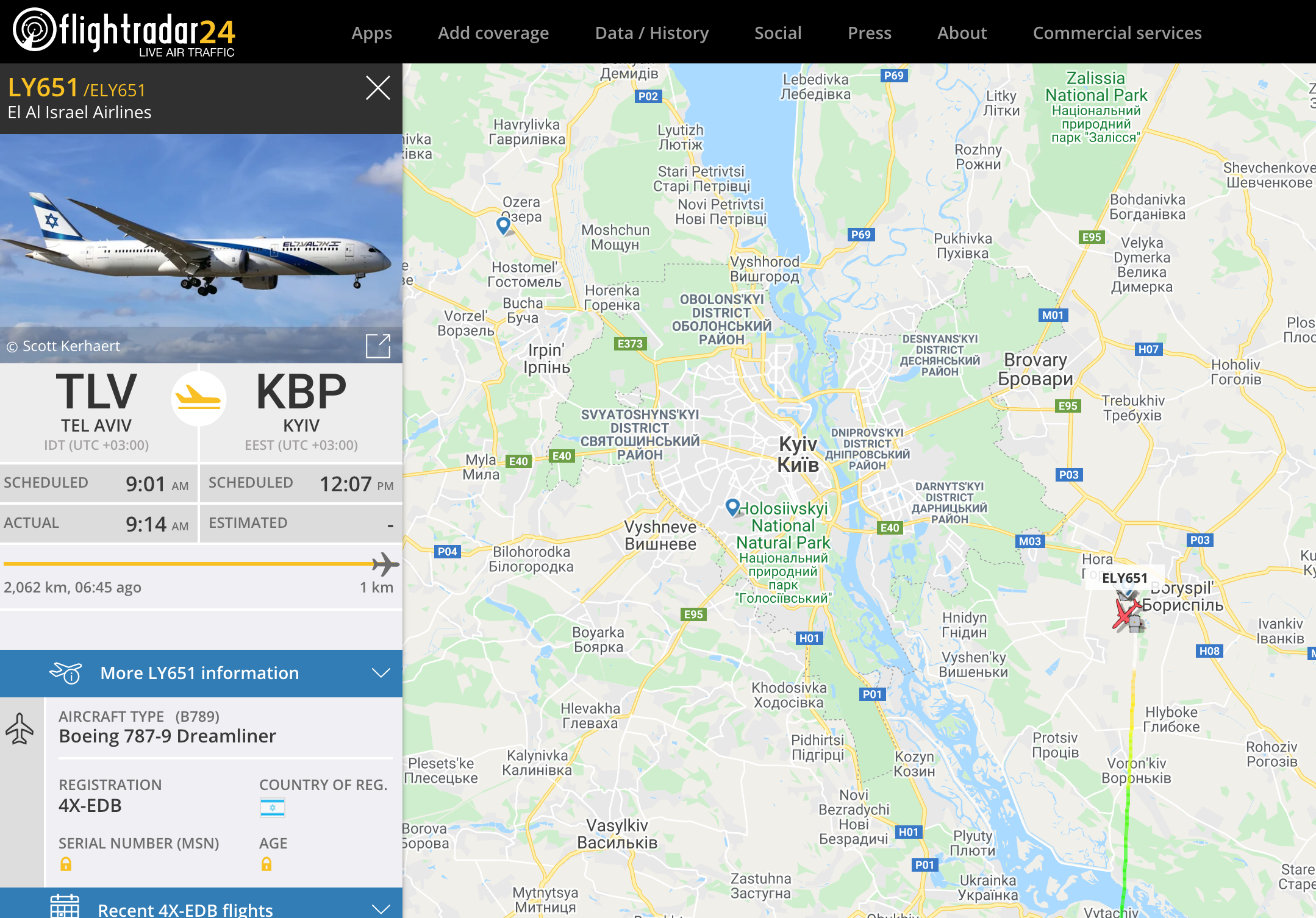The image size is (1316, 918).
Task: Open the Apps menu
Action: coord(372,33)
